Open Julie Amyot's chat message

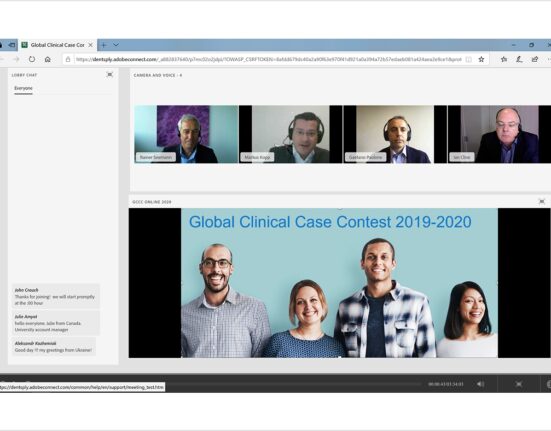(56, 323)
